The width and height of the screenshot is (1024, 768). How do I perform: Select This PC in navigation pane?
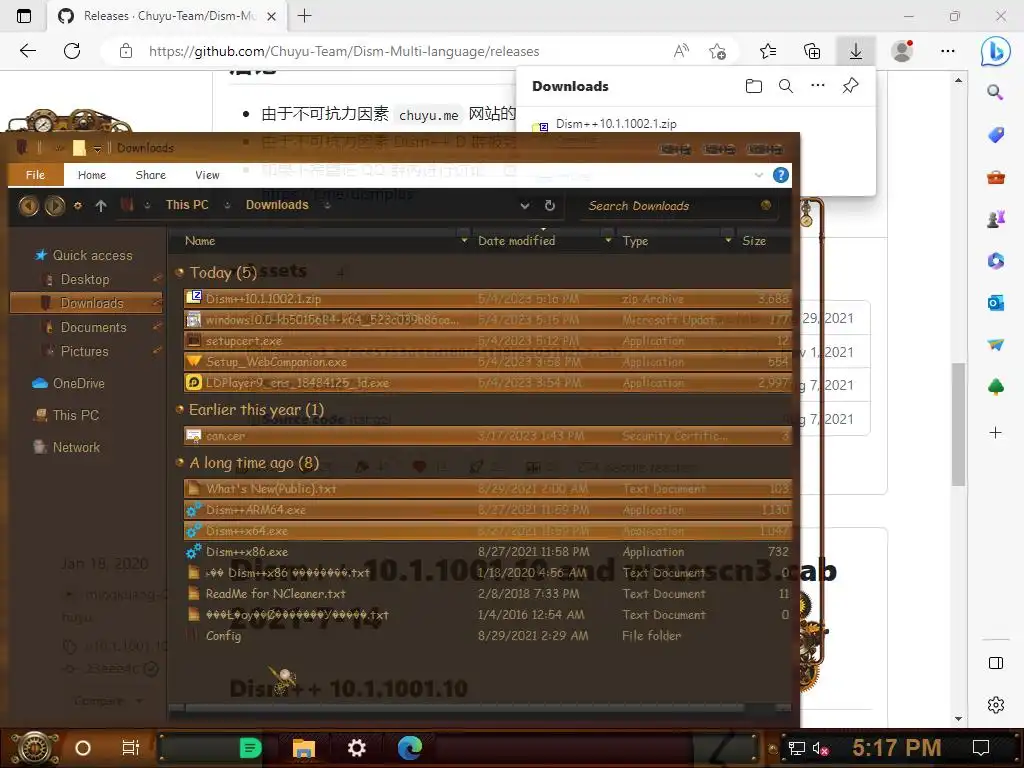point(76,415)
